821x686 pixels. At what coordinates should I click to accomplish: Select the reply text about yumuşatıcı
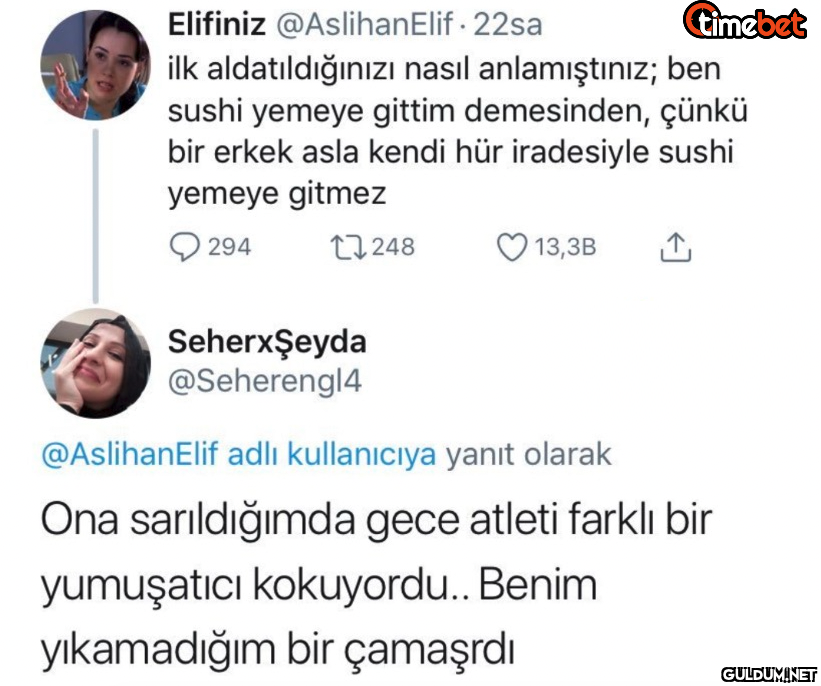pyautogui.click(x=376, y=584)
